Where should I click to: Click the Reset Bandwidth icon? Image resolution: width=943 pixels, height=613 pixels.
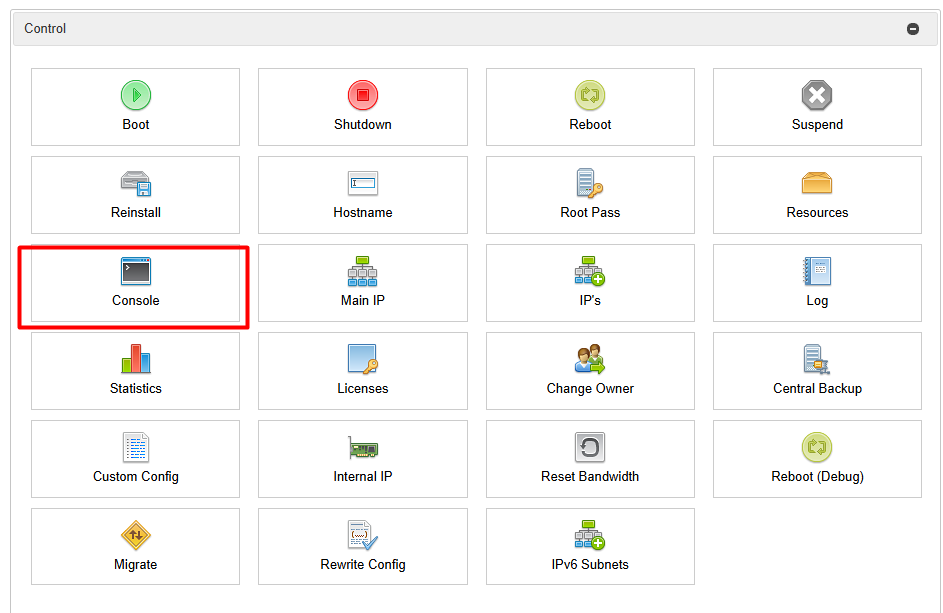(x=590, y=448)
